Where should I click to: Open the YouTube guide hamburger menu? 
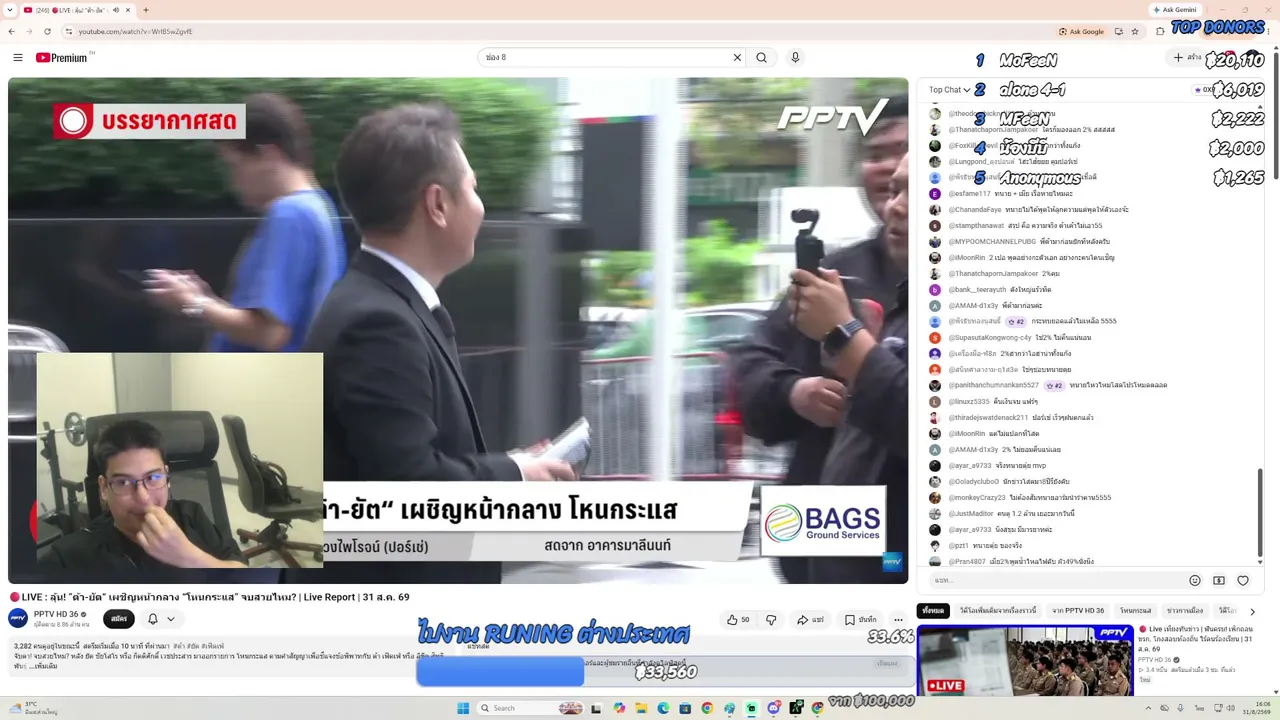click(18, 58)
